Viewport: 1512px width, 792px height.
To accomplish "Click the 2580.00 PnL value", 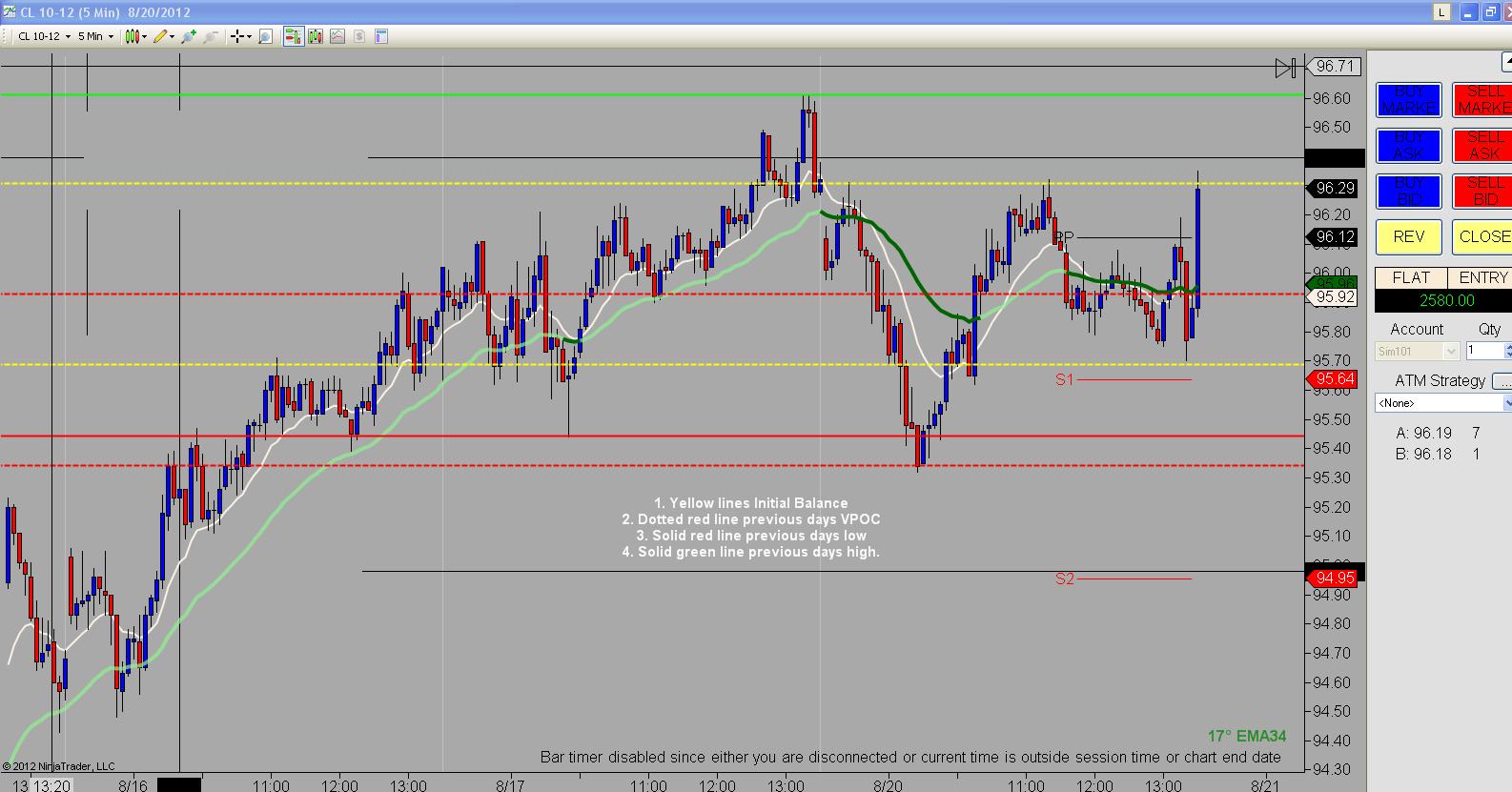I will click(x=1446, y=301).
